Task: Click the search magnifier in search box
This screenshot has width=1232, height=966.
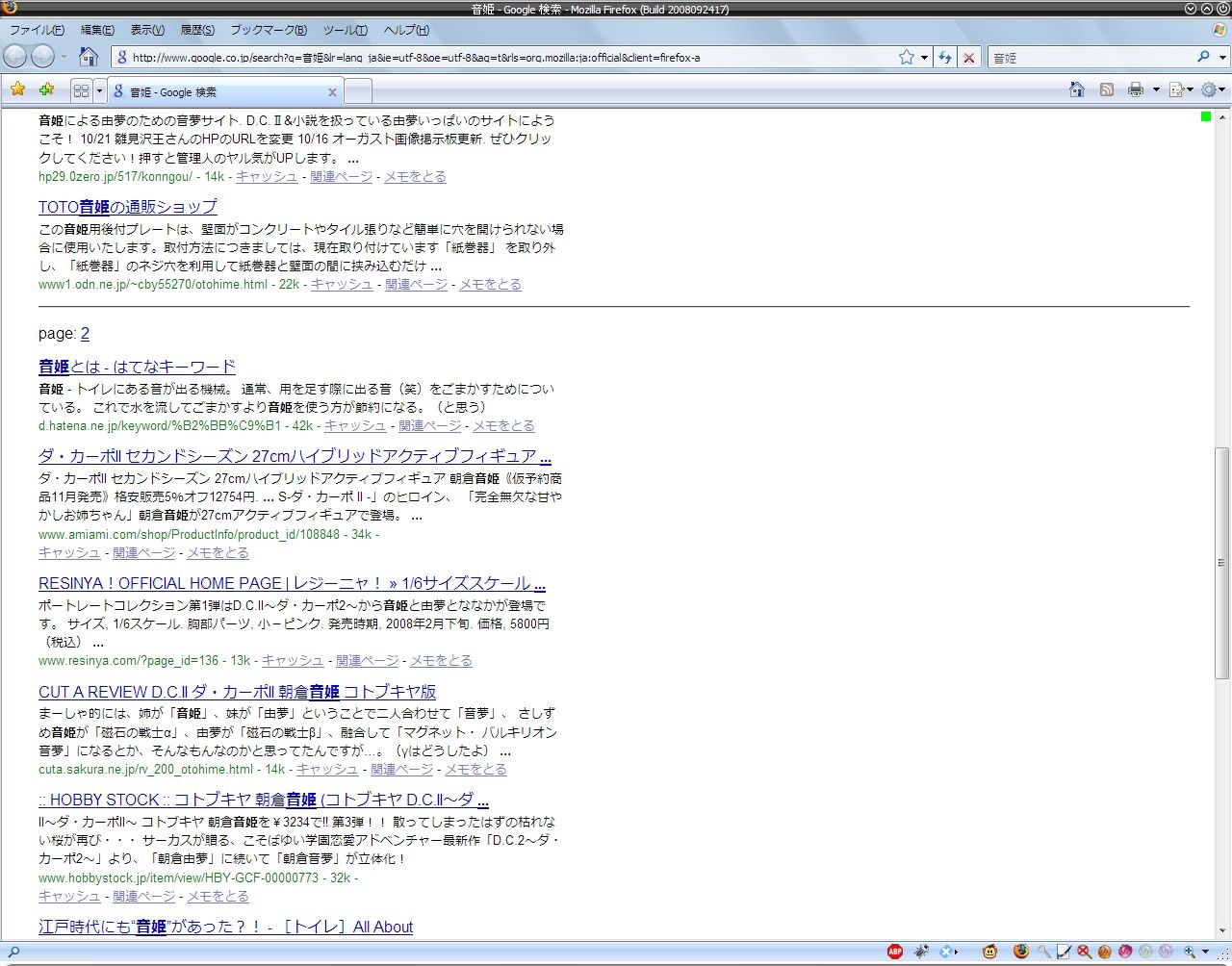Action: click(1203, 58)
